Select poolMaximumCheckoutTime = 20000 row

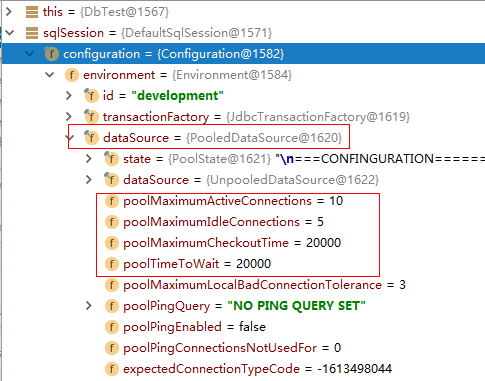244,243
